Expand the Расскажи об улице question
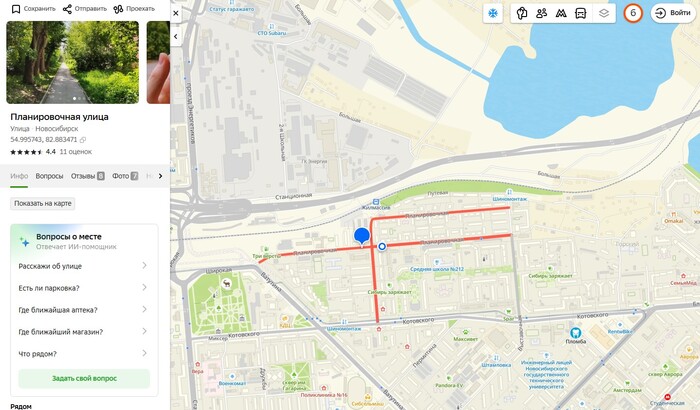The image size is (700, 410). [x=84, y=266]
